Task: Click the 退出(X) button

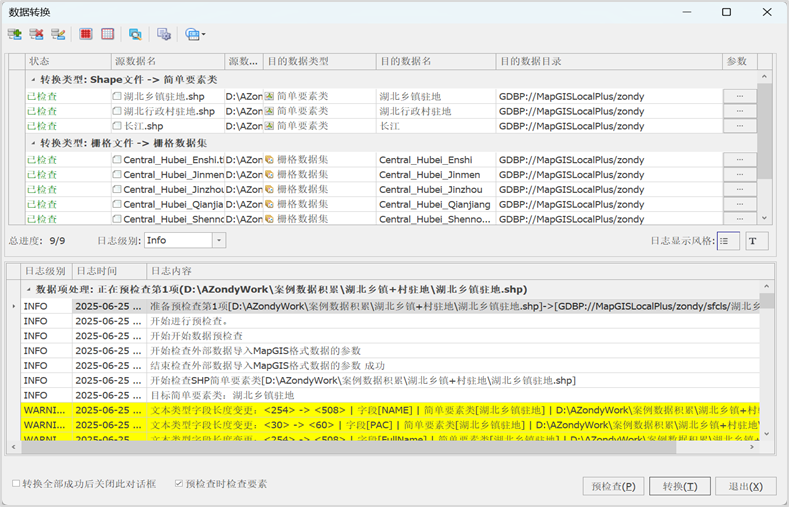Action: click(746, 486)
